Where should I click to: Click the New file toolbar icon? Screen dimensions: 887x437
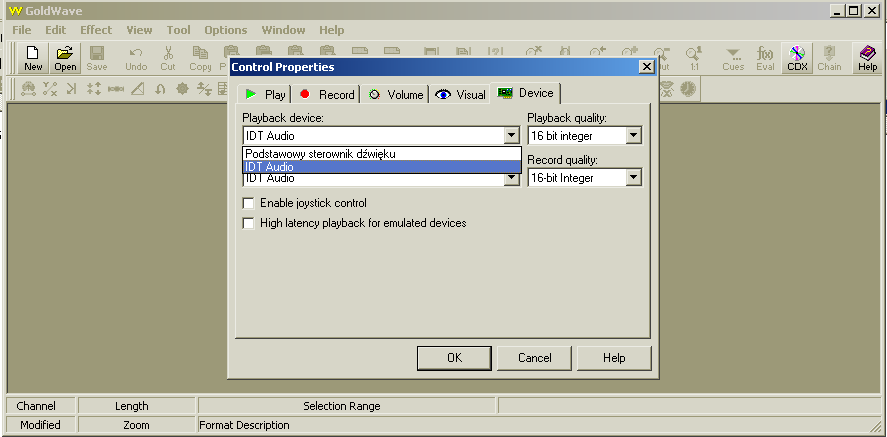(x=33, y=59)
